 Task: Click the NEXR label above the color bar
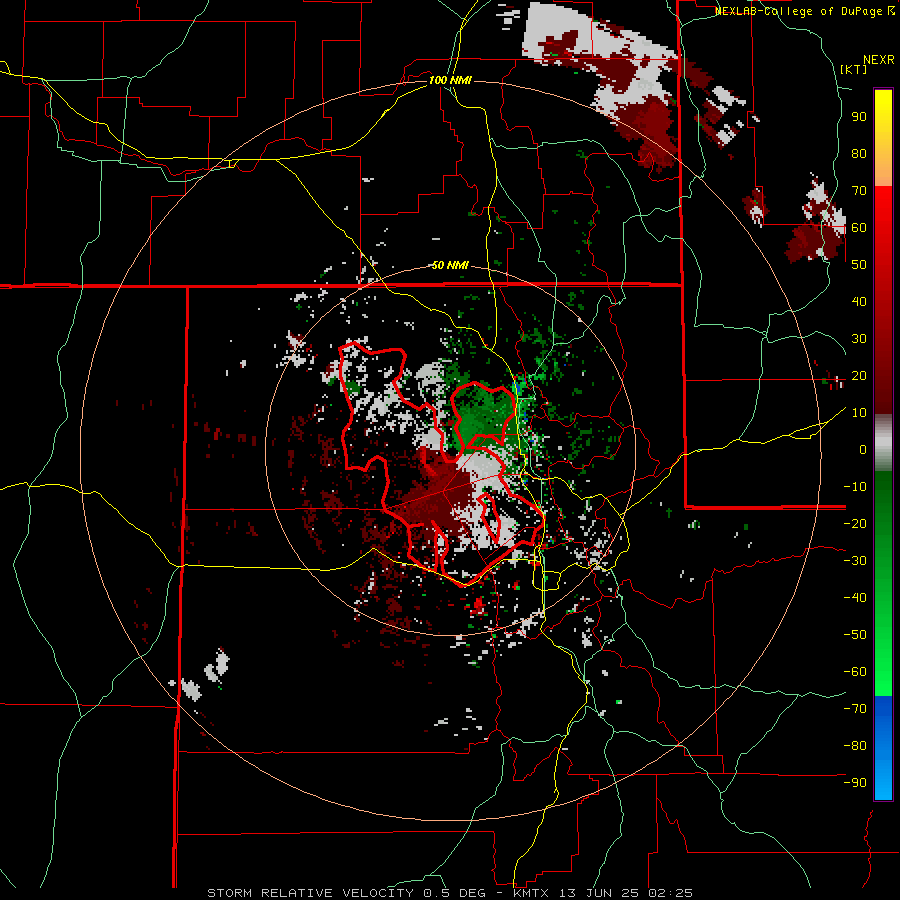coord(879,60)
